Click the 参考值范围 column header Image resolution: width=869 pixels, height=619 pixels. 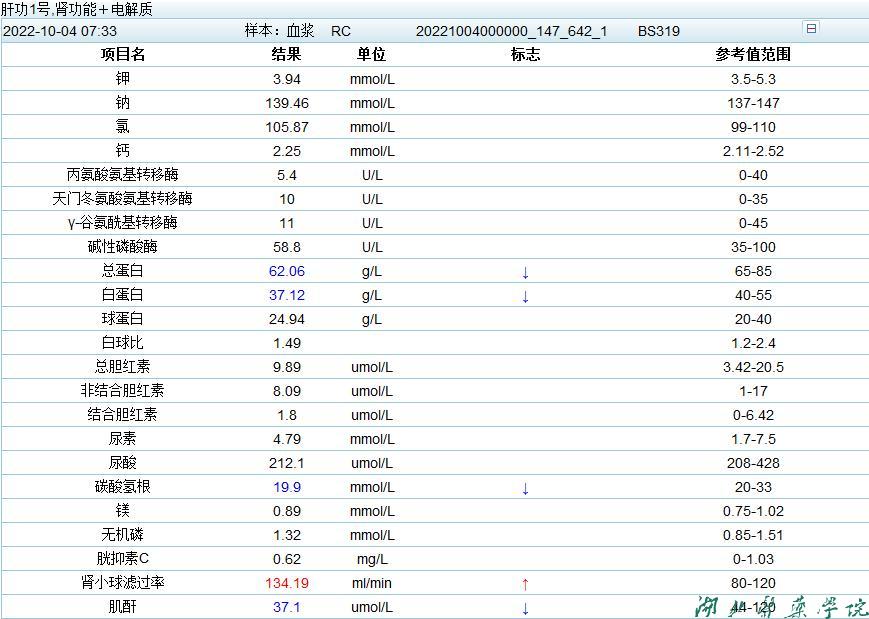753,54
